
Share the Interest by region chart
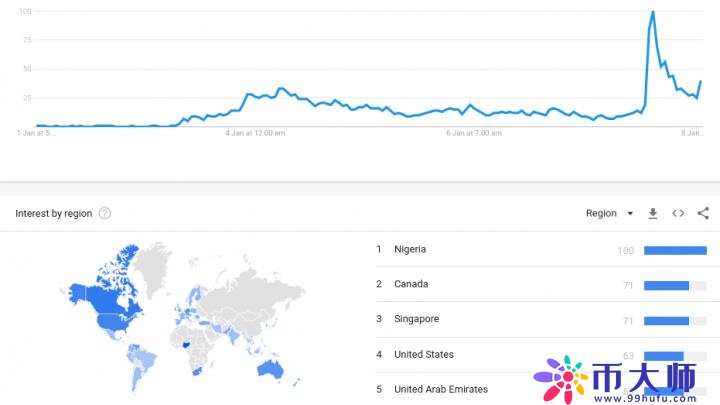coord(703,213)
